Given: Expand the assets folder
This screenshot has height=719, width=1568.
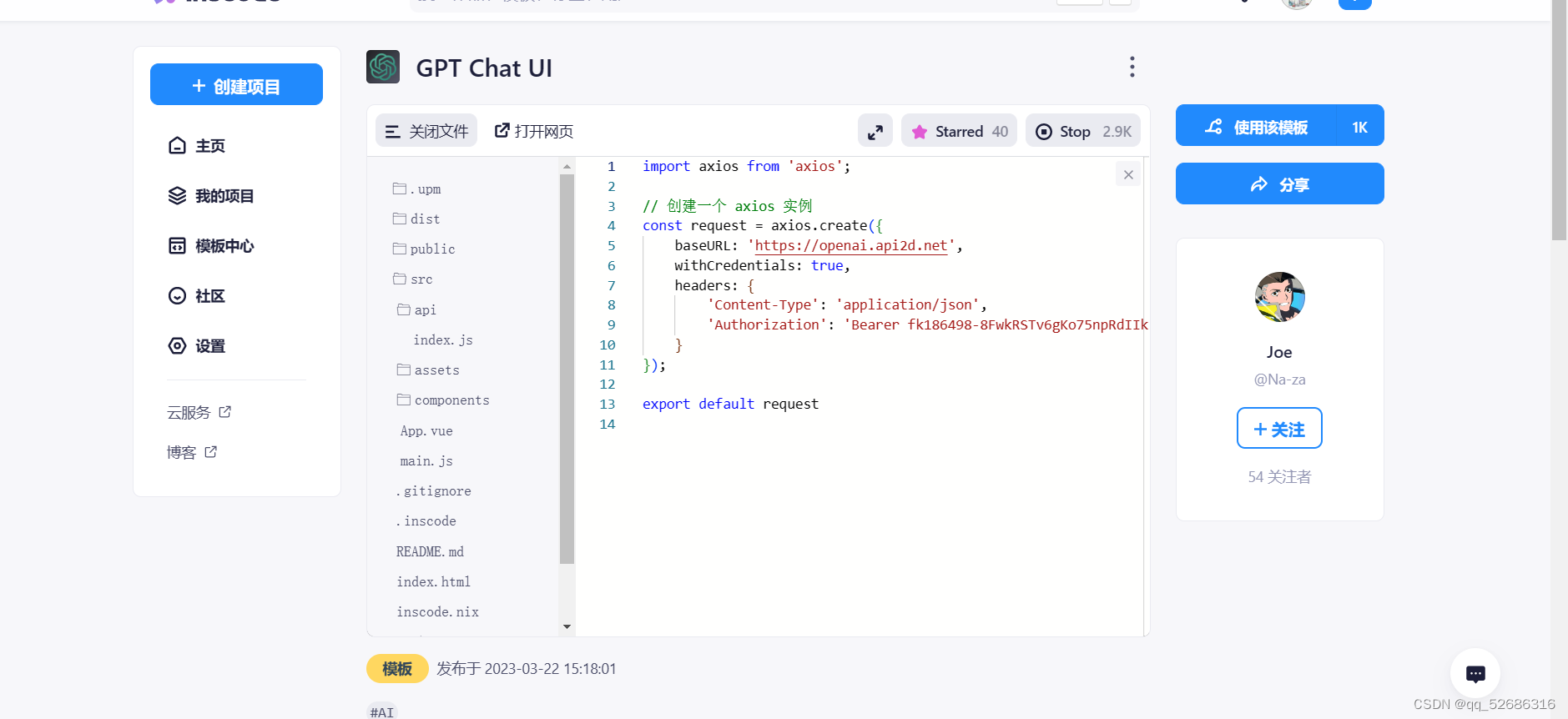Looking at the screenshot, I should pos(428,370).
